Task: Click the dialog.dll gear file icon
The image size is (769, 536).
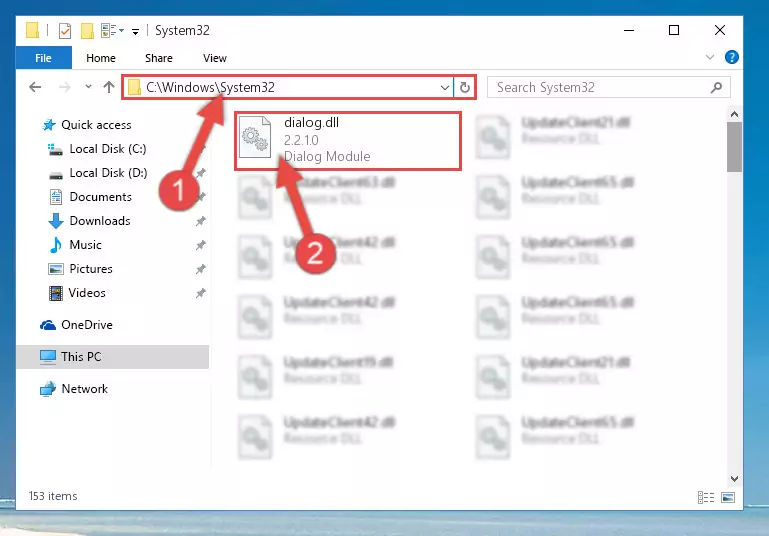Action: click(255, 137)
